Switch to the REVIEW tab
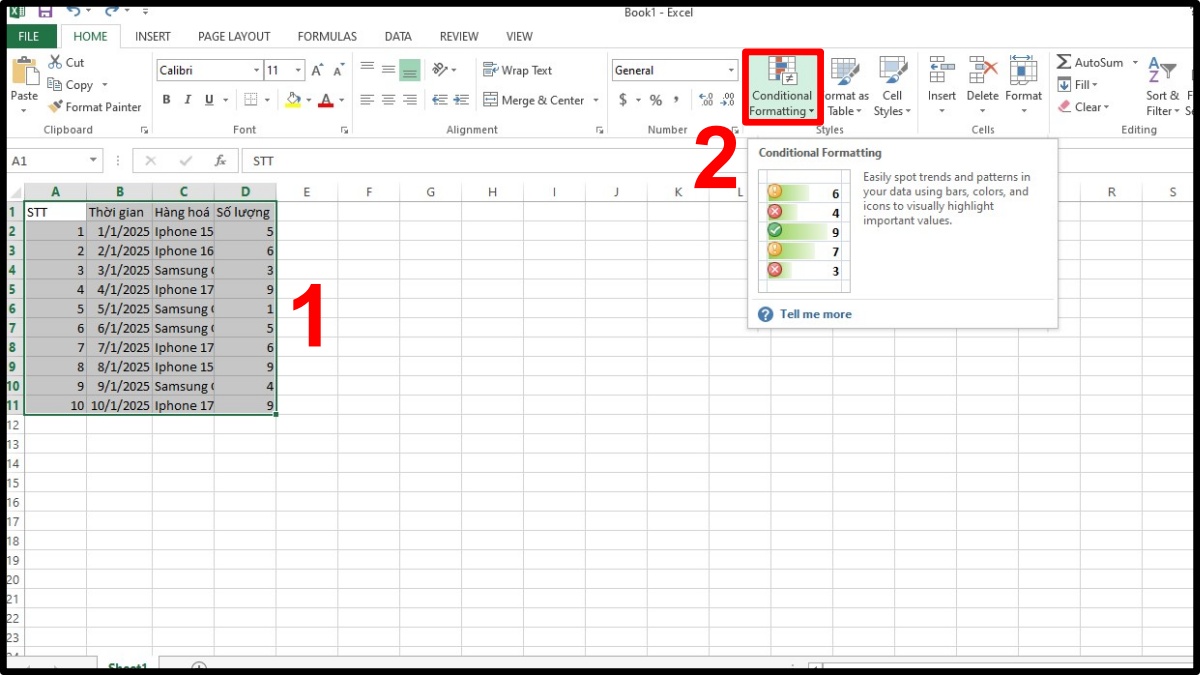The image size is (1200, 675). pos(459,36)
